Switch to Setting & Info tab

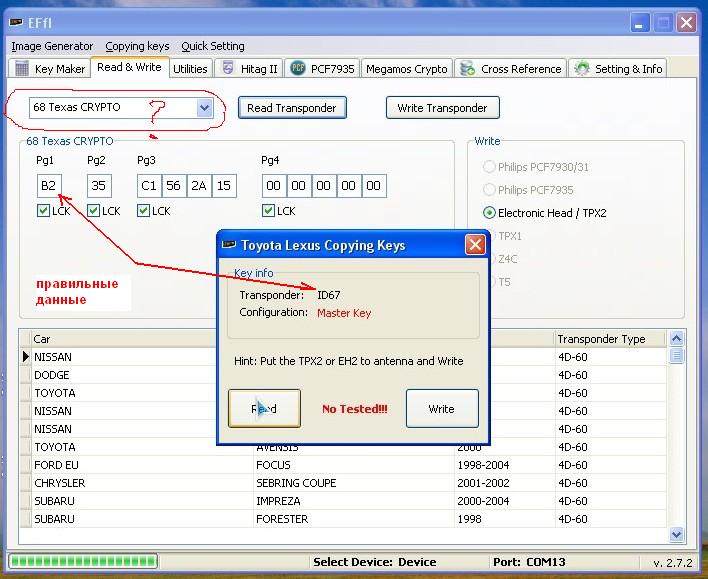[617, 69]
